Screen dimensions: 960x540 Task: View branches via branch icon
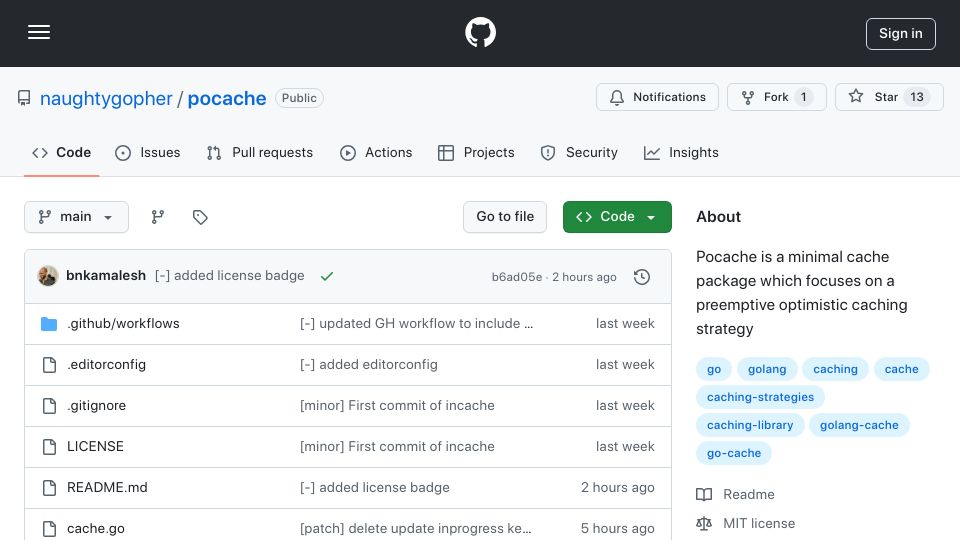pos(158,217)
